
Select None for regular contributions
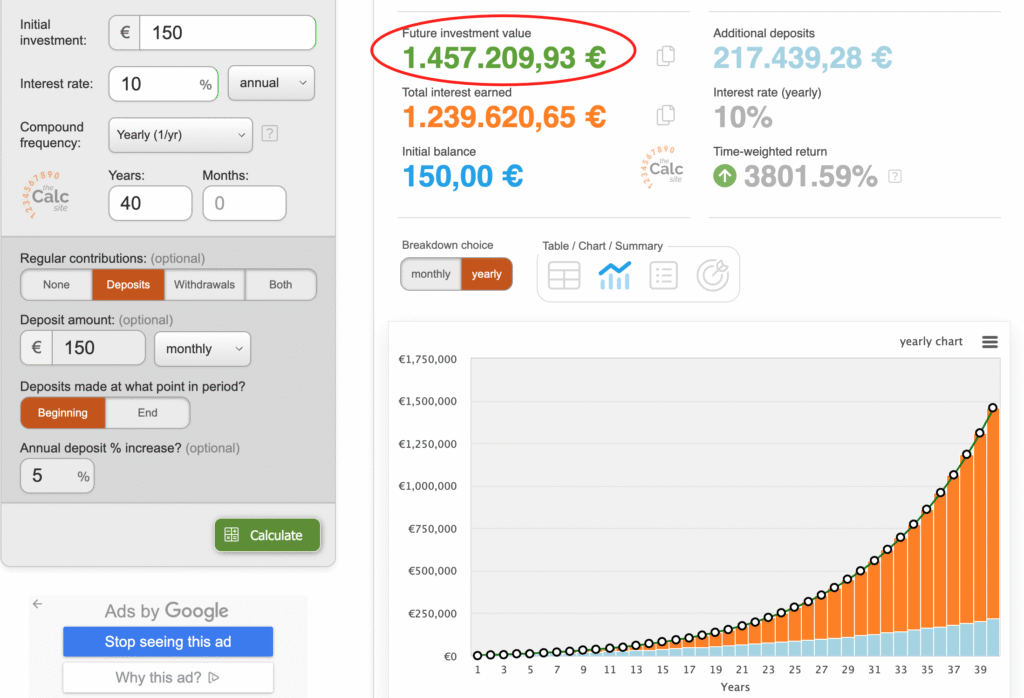(57, 285)
